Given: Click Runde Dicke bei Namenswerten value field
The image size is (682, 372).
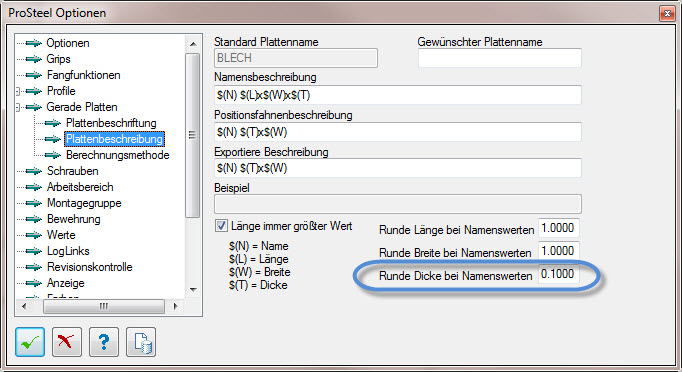Looking at the screenshot, I should (x=559, y=274).
